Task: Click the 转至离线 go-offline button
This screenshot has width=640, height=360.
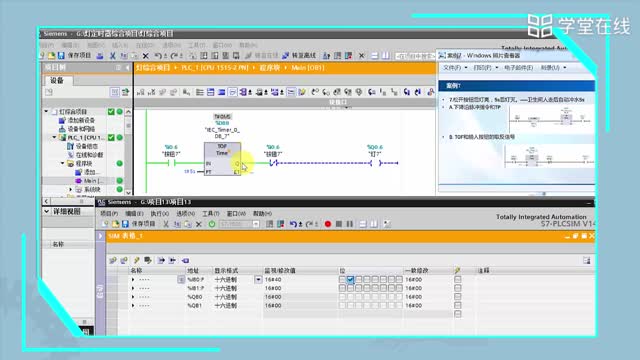Action: (x=299, y=56)
